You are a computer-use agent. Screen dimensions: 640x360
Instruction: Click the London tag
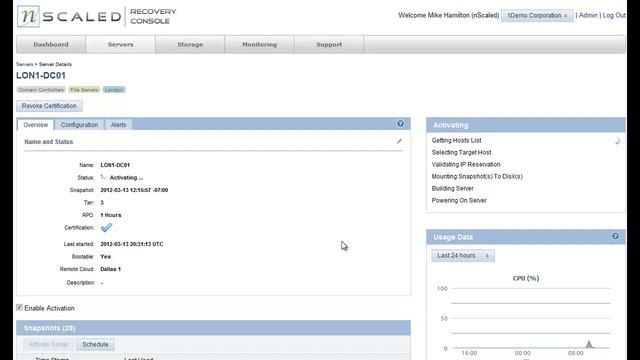point(114,90)
